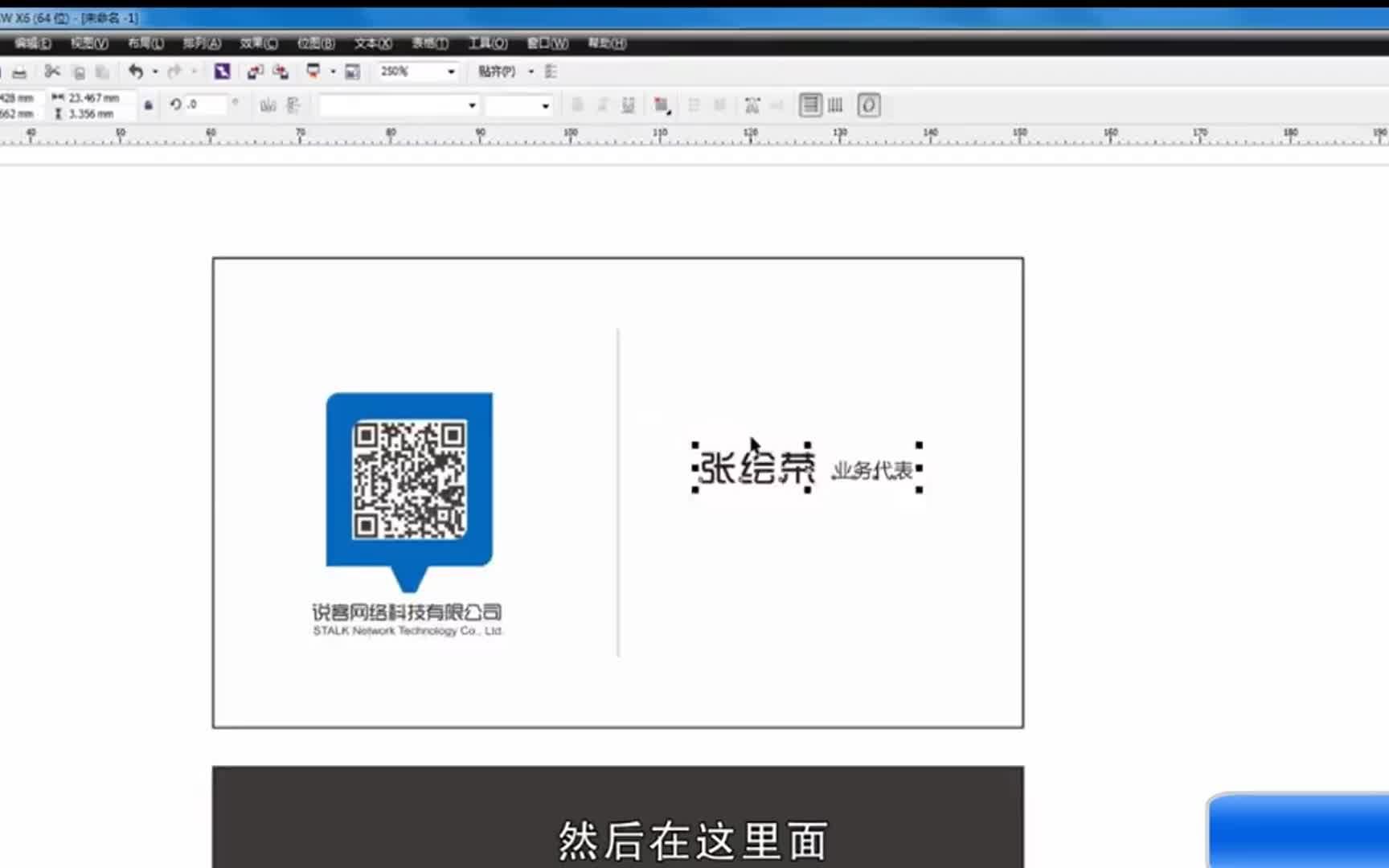Open the font size dropdown list
This screenshot has height=868, width=1389.
(x=545, y=105)
